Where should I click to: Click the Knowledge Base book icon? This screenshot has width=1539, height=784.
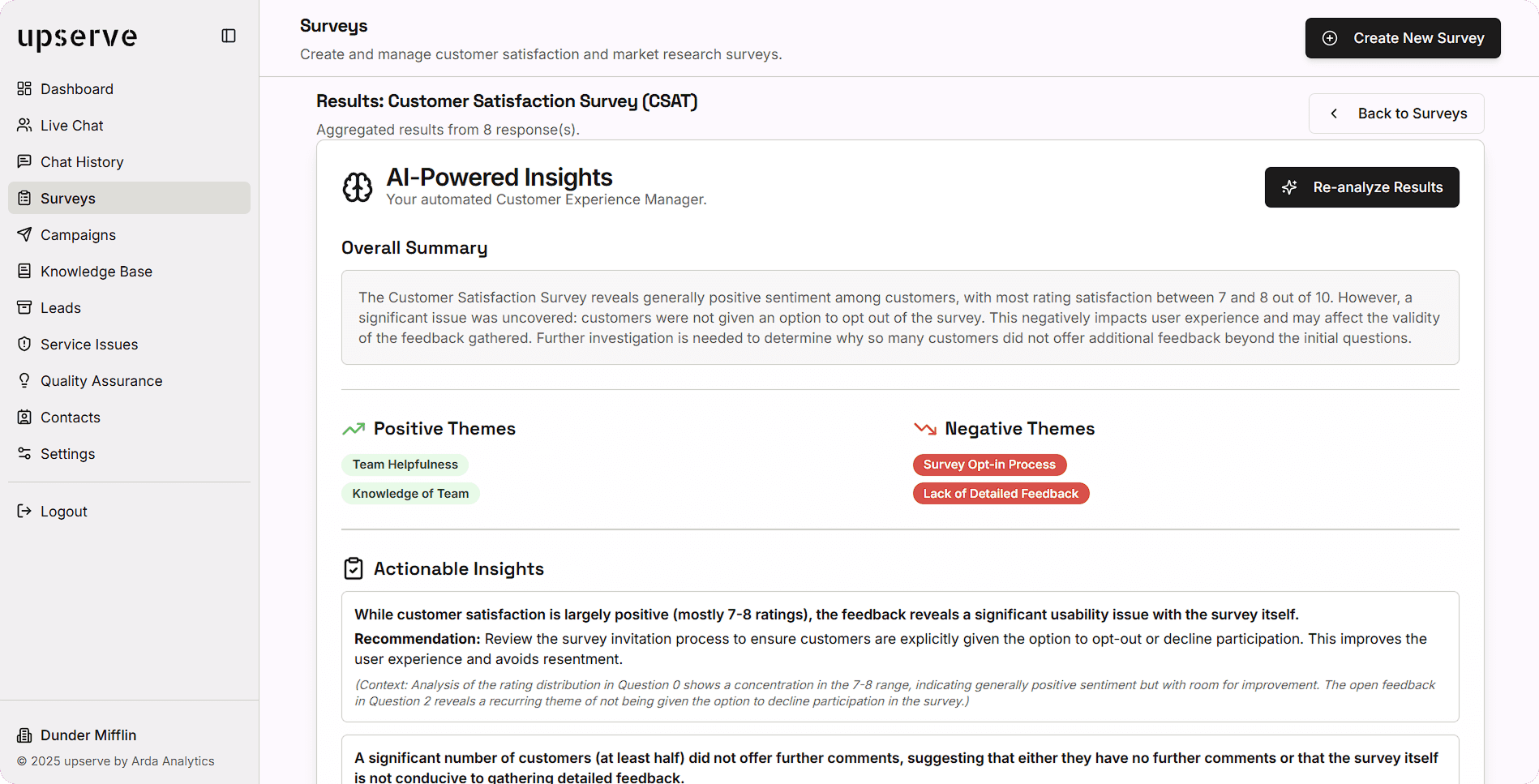click(x=24, y=271)
